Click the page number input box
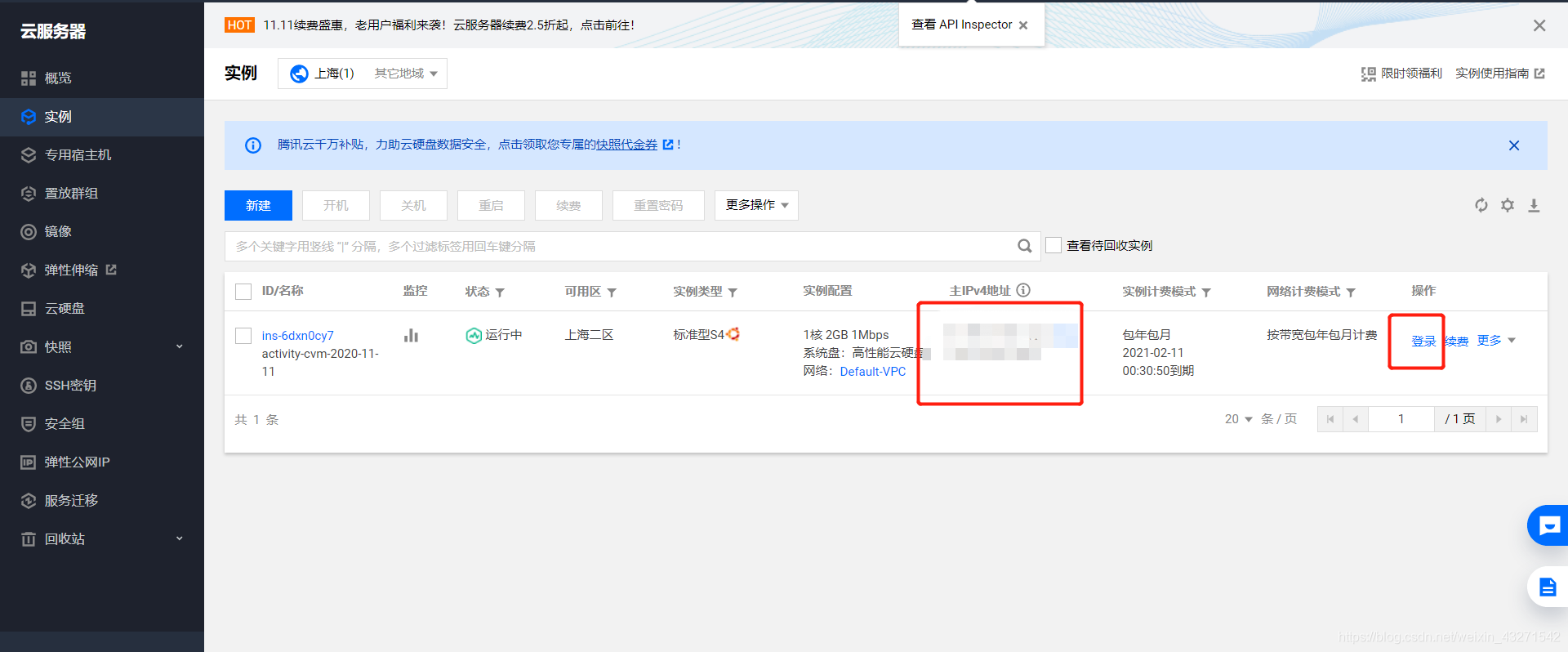 tap(1401, 419)
